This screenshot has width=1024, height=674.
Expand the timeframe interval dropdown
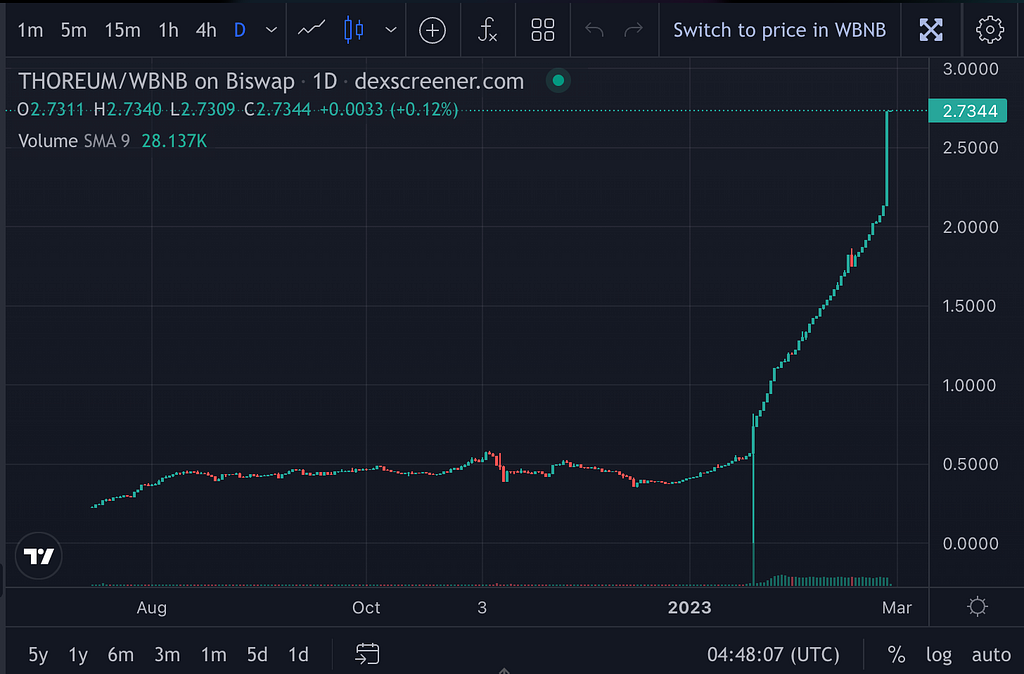(271, 30)
